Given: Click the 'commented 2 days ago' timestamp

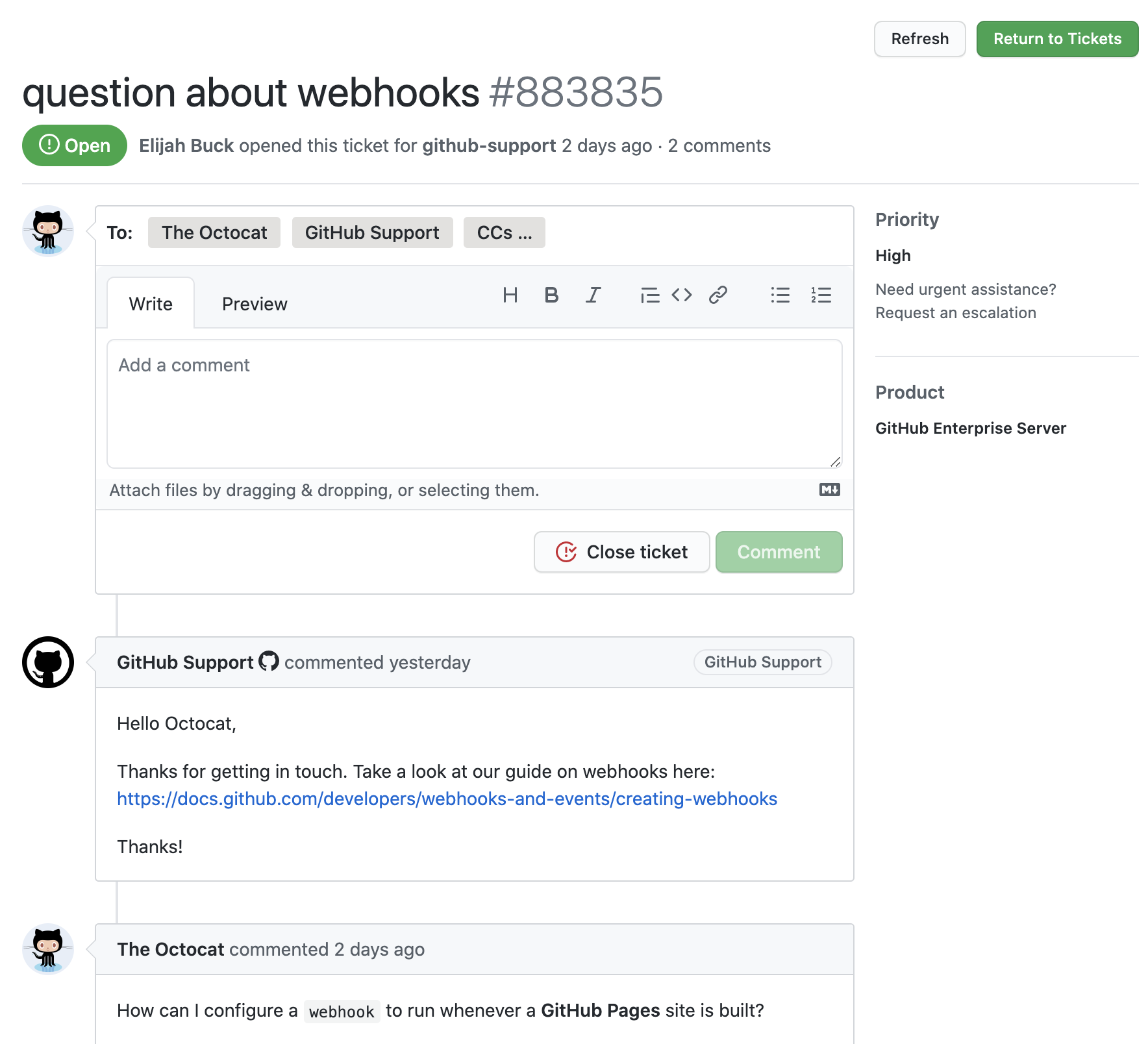Looking at the screenshot, I should [327, 949].
